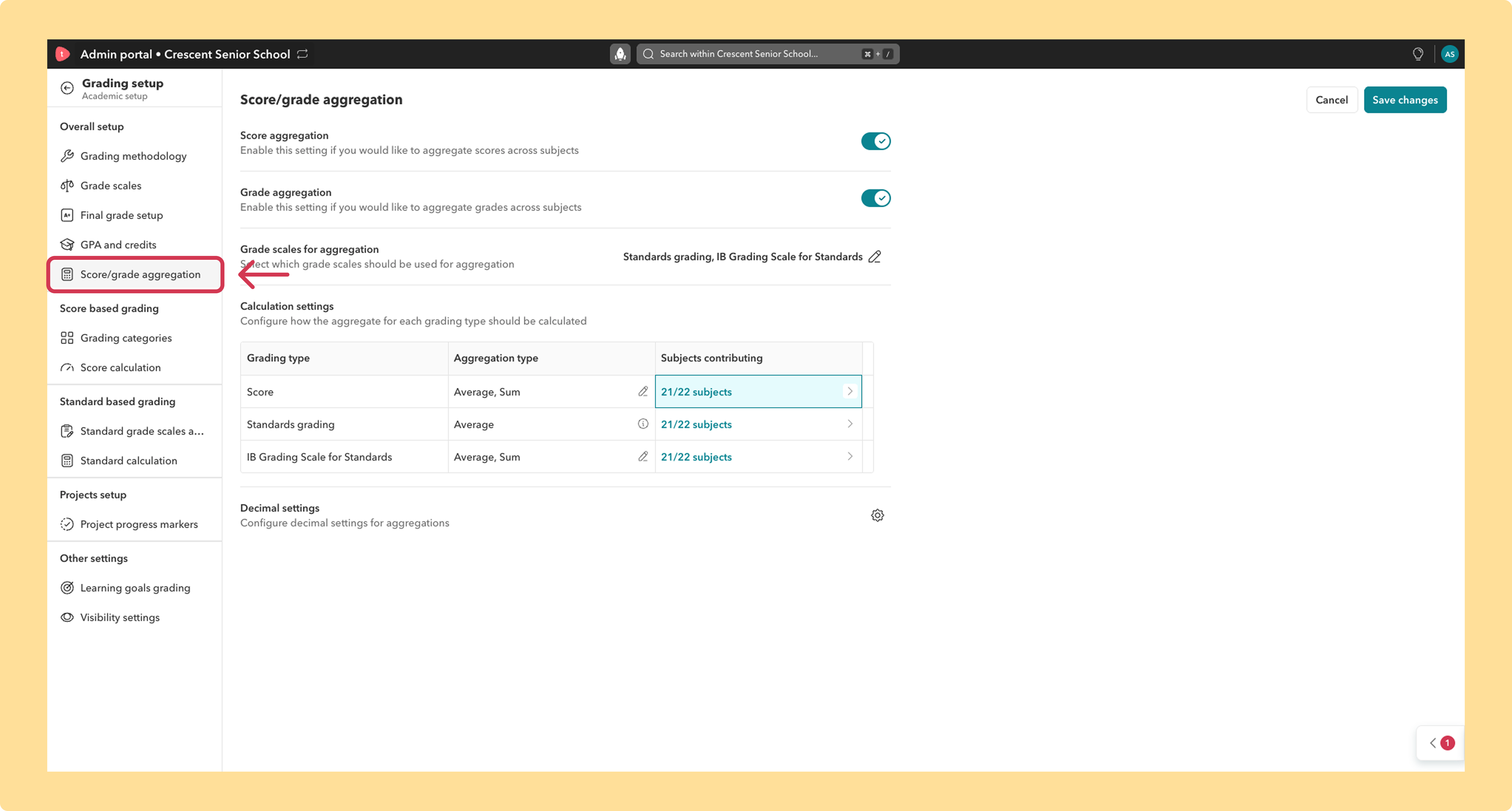Open 21/22 subjects for Standards grading
Image resolution: width=1512 pixels, height=811 pixels.
(x=696, y=424)
